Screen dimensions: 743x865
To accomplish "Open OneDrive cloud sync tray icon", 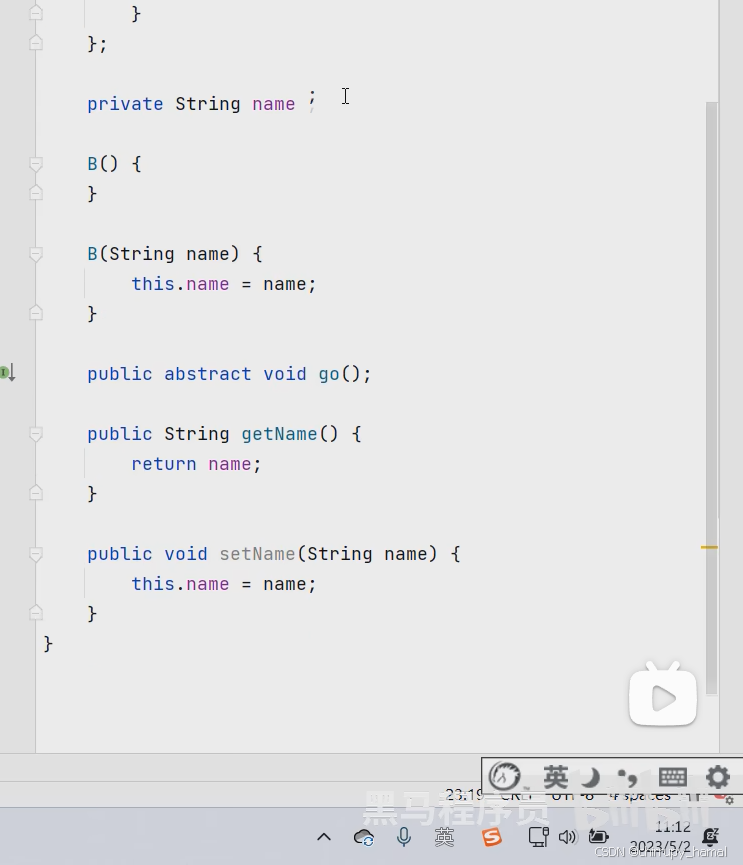I will pyautogui.click(x=364, y=837).
